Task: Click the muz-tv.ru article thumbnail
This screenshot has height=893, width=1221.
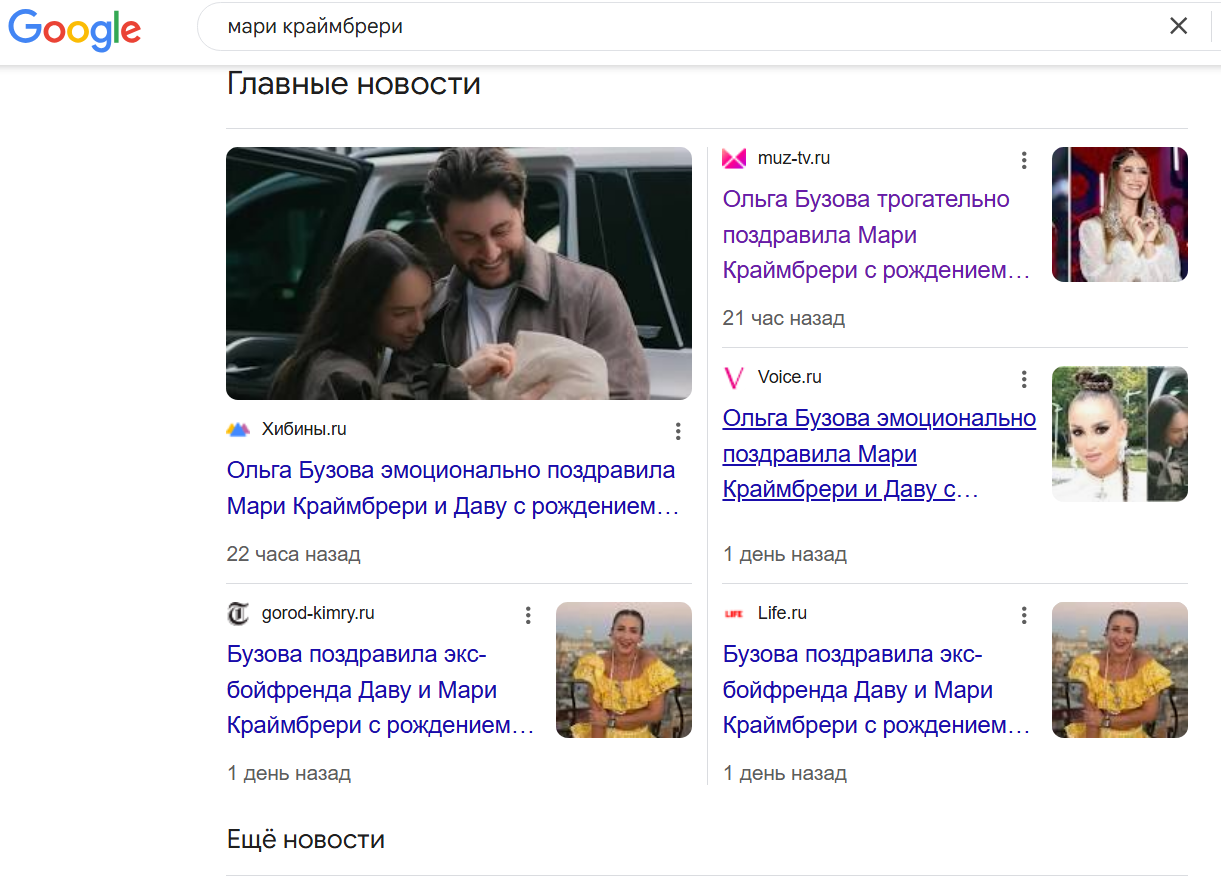Action: [x=1120, y=215]
